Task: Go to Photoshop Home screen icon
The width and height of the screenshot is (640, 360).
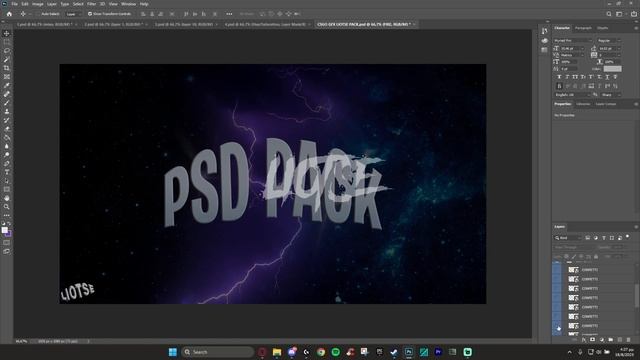Action: 9,14
